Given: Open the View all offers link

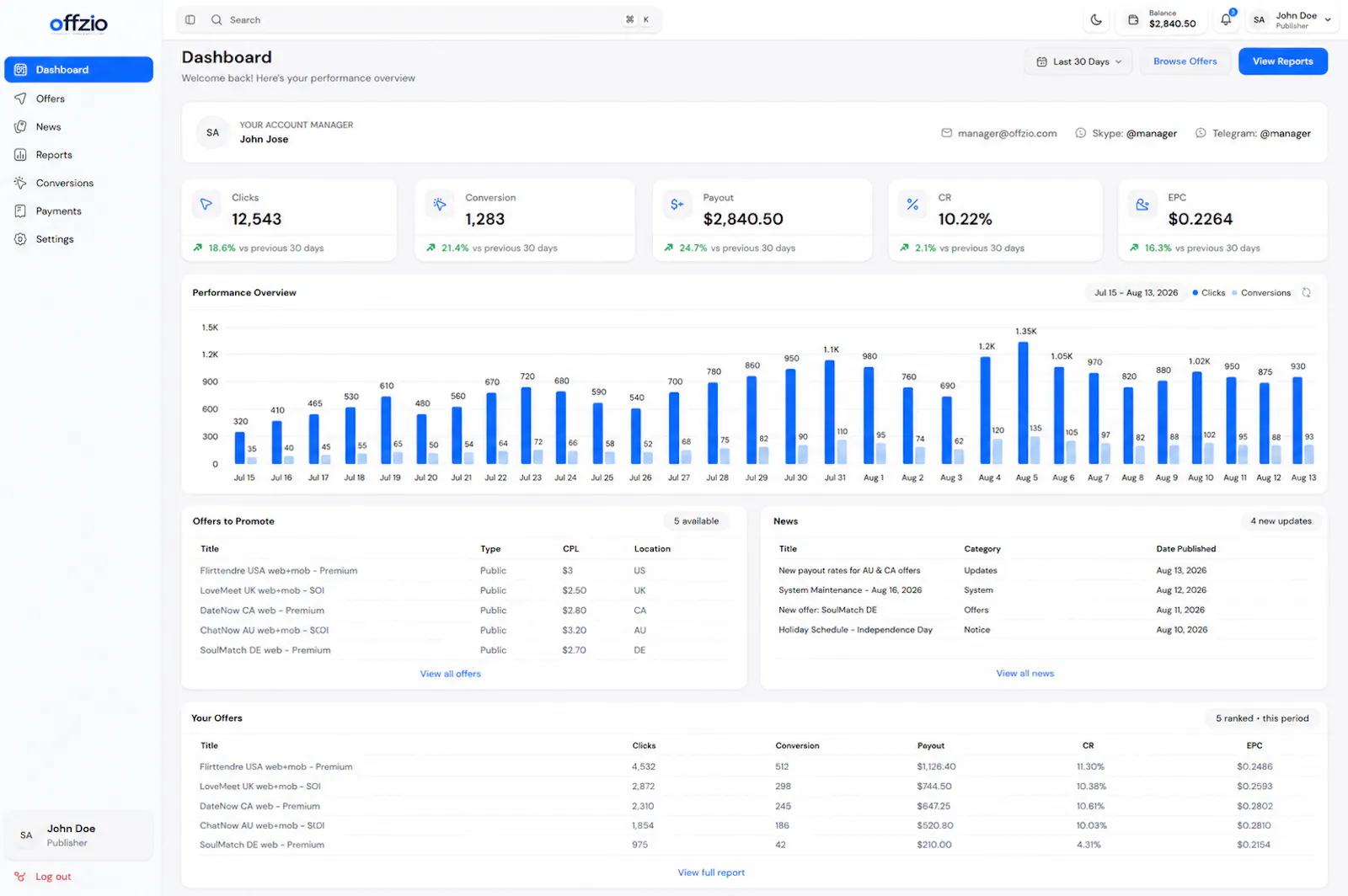Looking at the screenshot, I should point(450,674).
